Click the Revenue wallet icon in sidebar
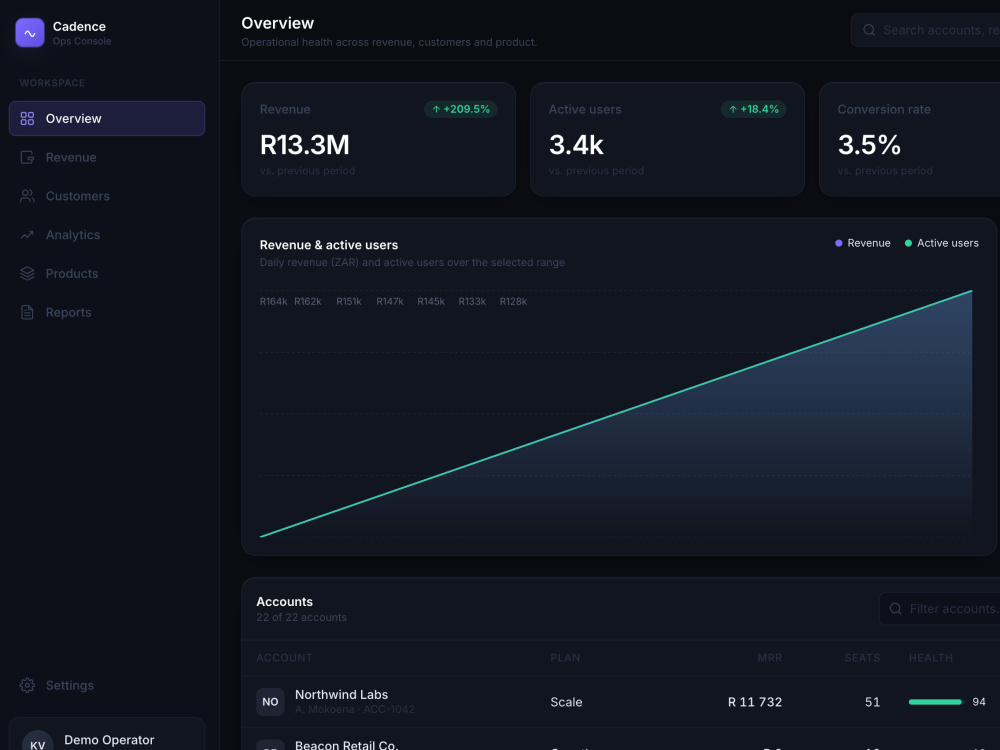 click(27, 158)
